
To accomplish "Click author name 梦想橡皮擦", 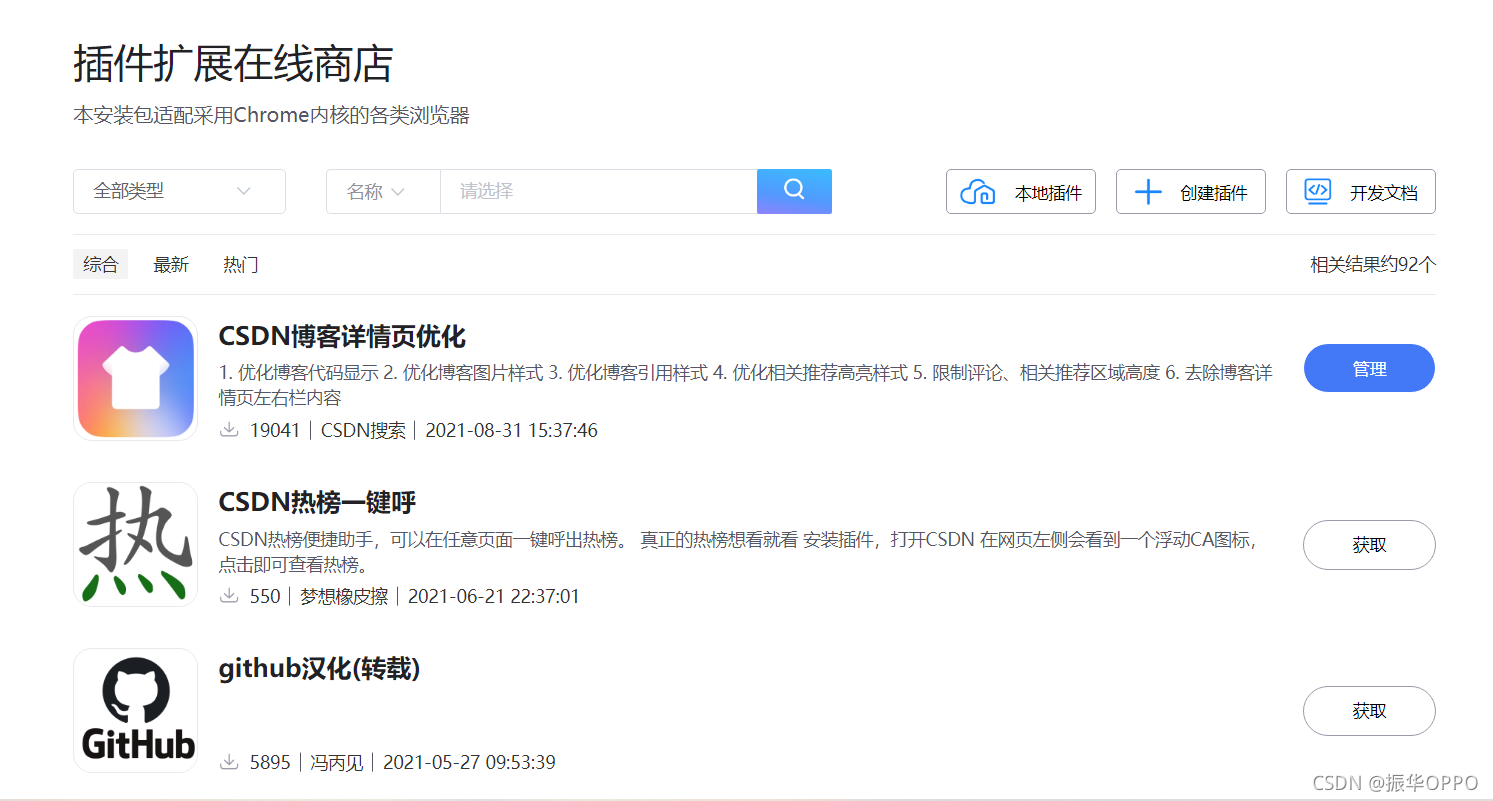I will coord(343,596).
